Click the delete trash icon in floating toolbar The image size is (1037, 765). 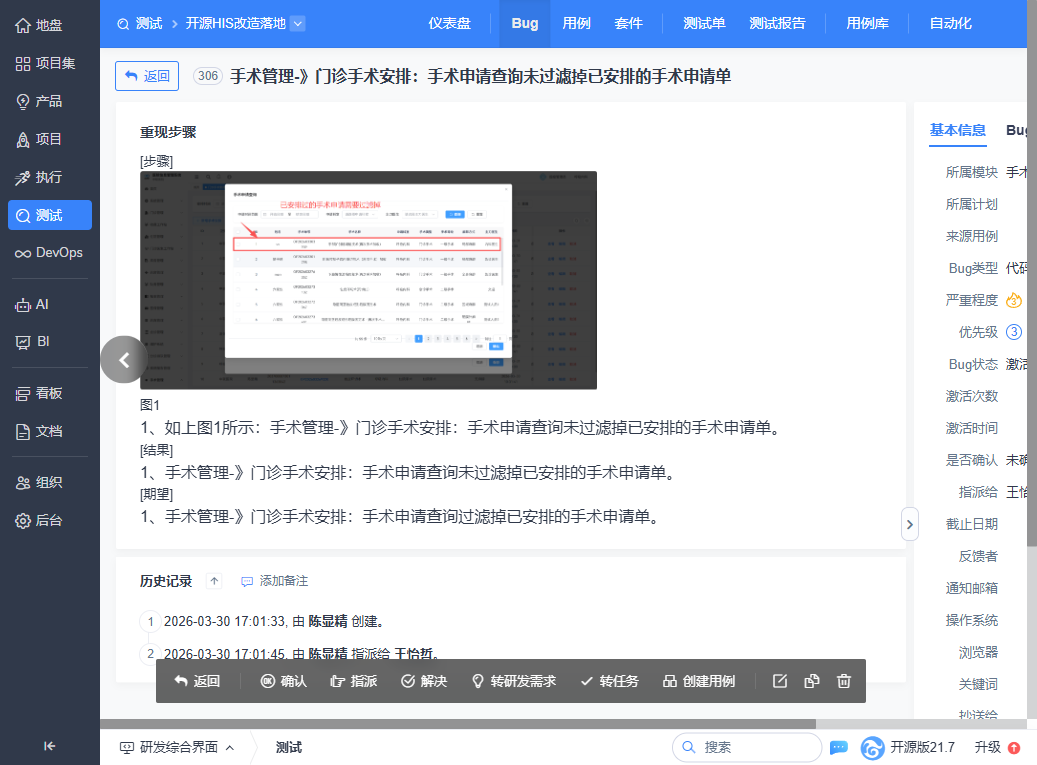(x=844, y=681)
